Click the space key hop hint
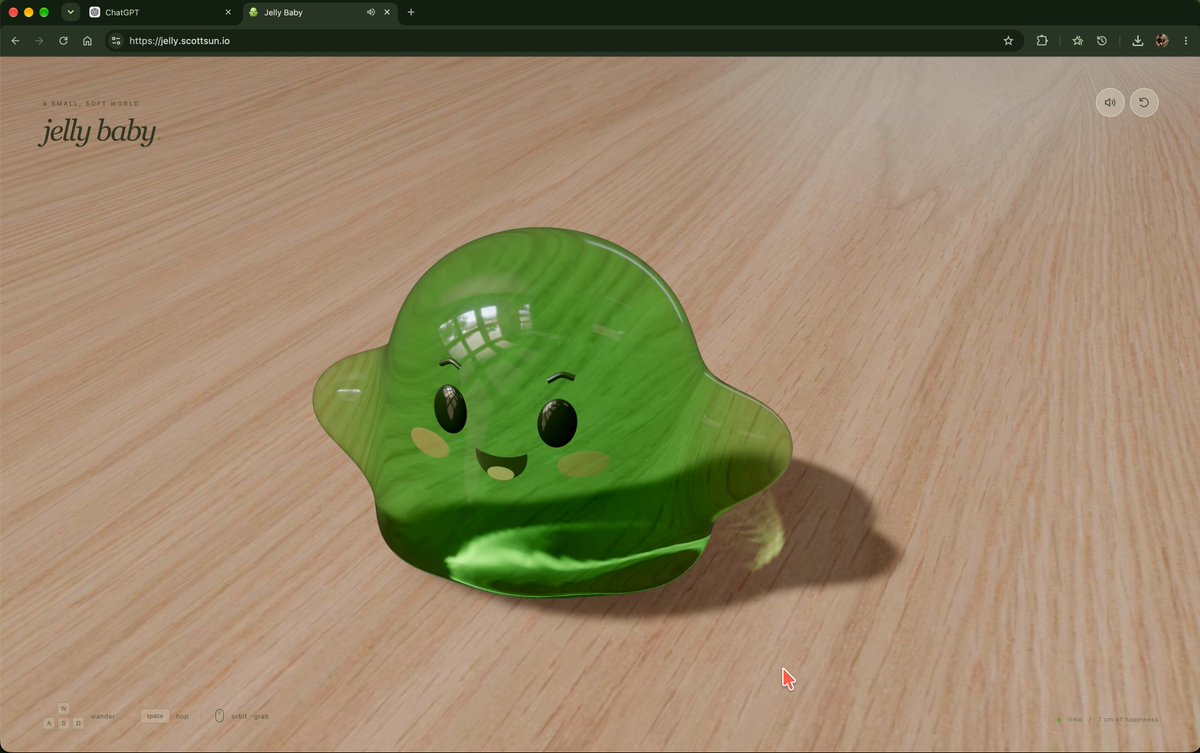 [155, 716]
